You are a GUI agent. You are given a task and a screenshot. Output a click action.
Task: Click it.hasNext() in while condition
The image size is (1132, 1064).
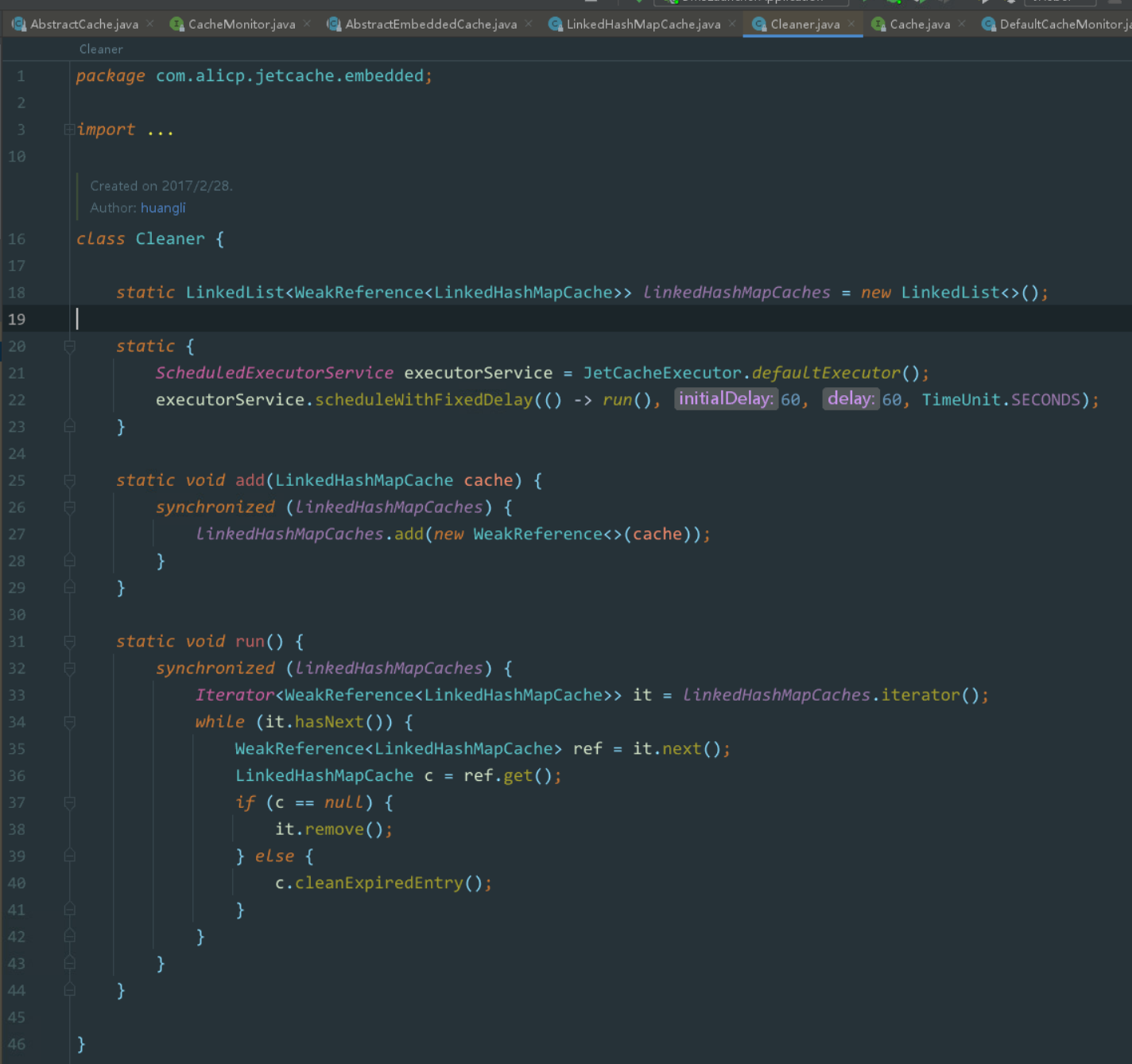click(x=324, y=722)
